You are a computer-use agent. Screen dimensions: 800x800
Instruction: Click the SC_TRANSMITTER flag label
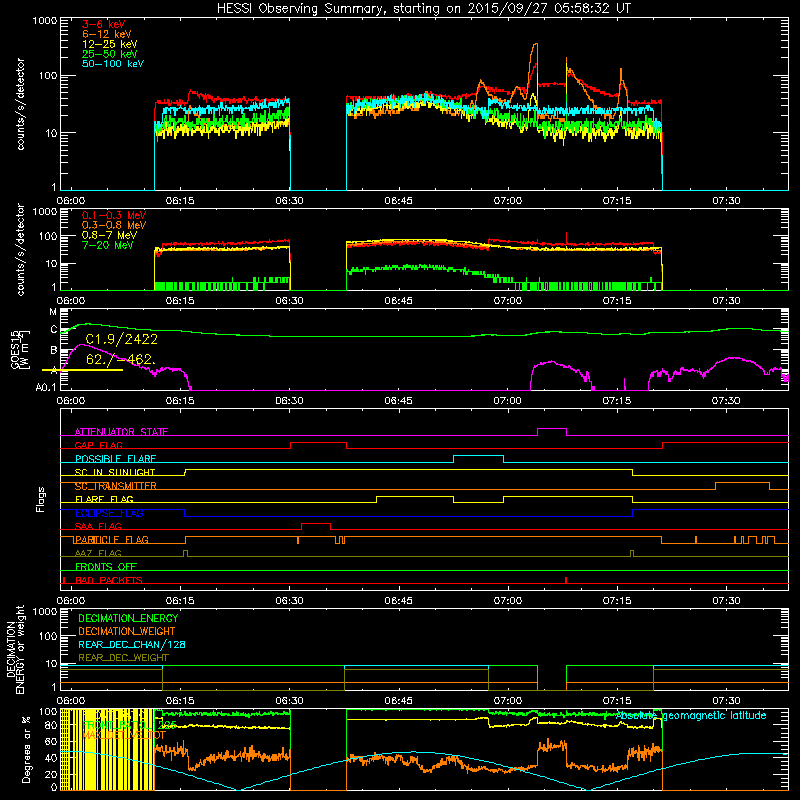(x=115, y=486)
